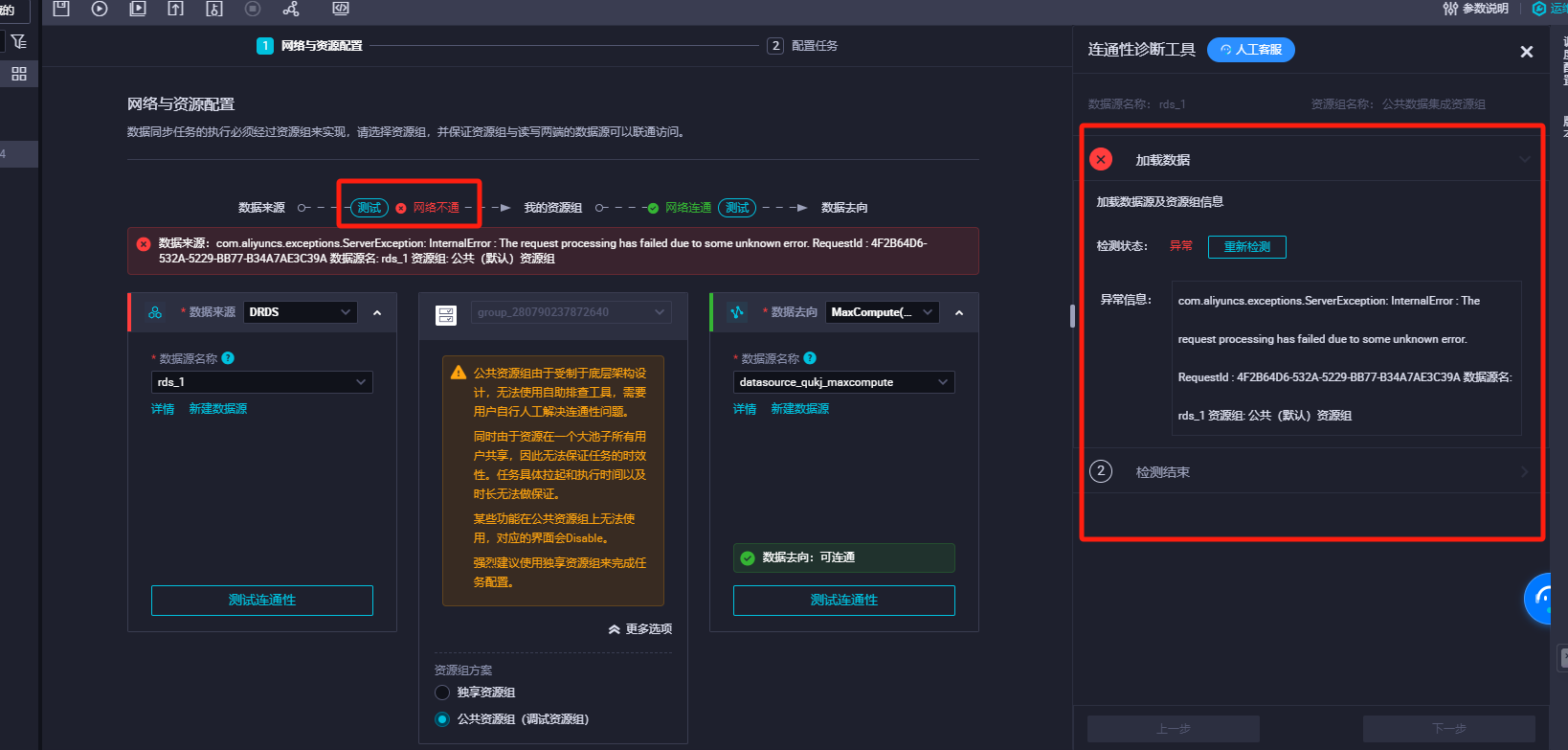
Task: Click the panel splitter handle left of diagnostic panel
Action: [x=1072, y=316]
